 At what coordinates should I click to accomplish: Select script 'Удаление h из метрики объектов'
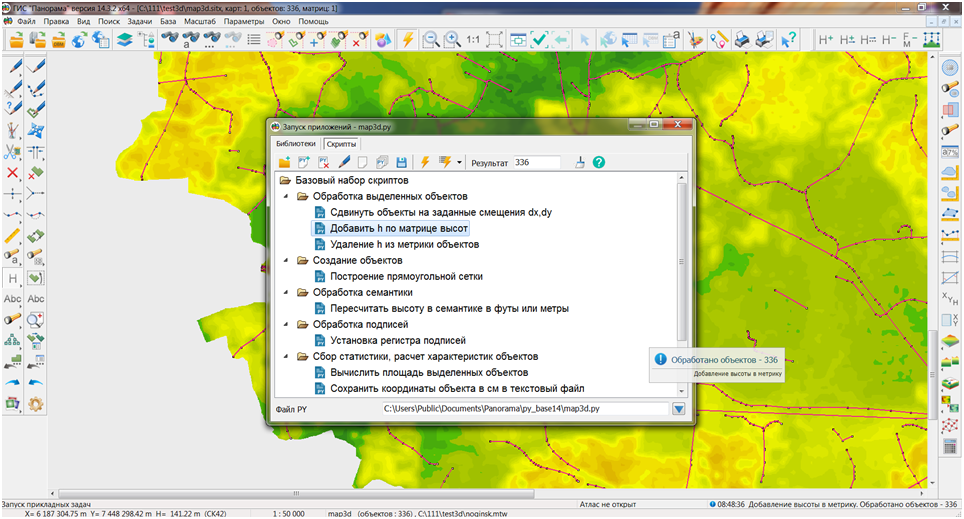click(405, 244)
